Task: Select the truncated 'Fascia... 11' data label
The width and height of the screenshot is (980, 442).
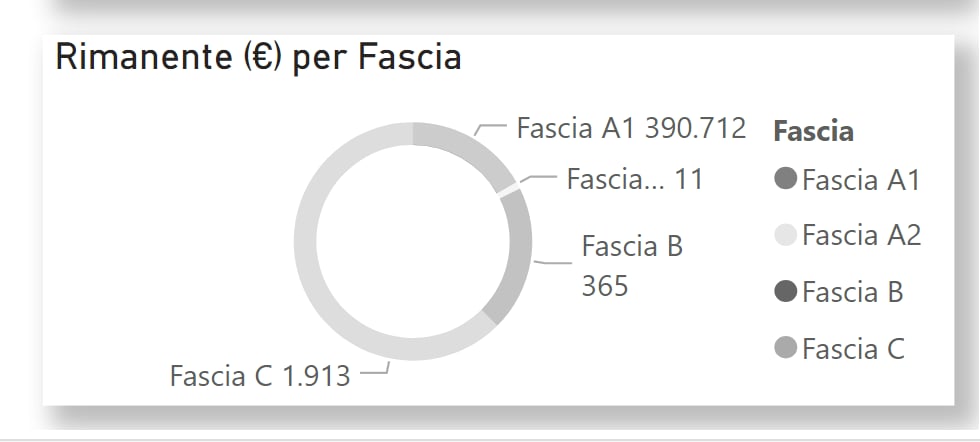Action: pos(635,179)
